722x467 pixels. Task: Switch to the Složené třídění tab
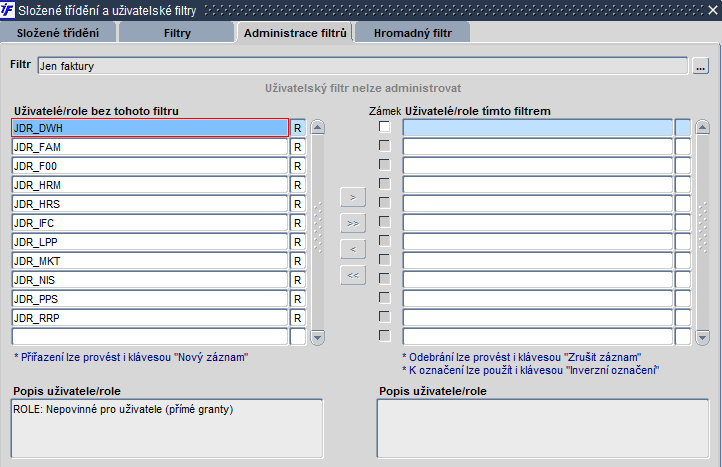[61, 33]
